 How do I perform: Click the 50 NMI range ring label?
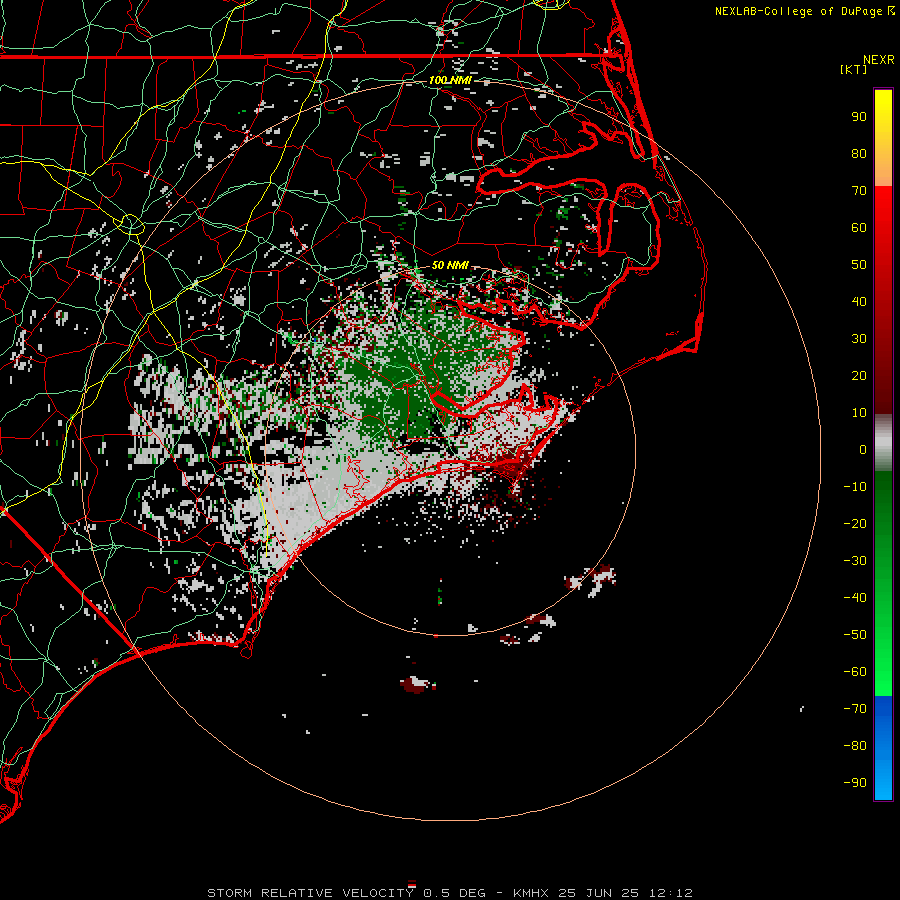451,265
